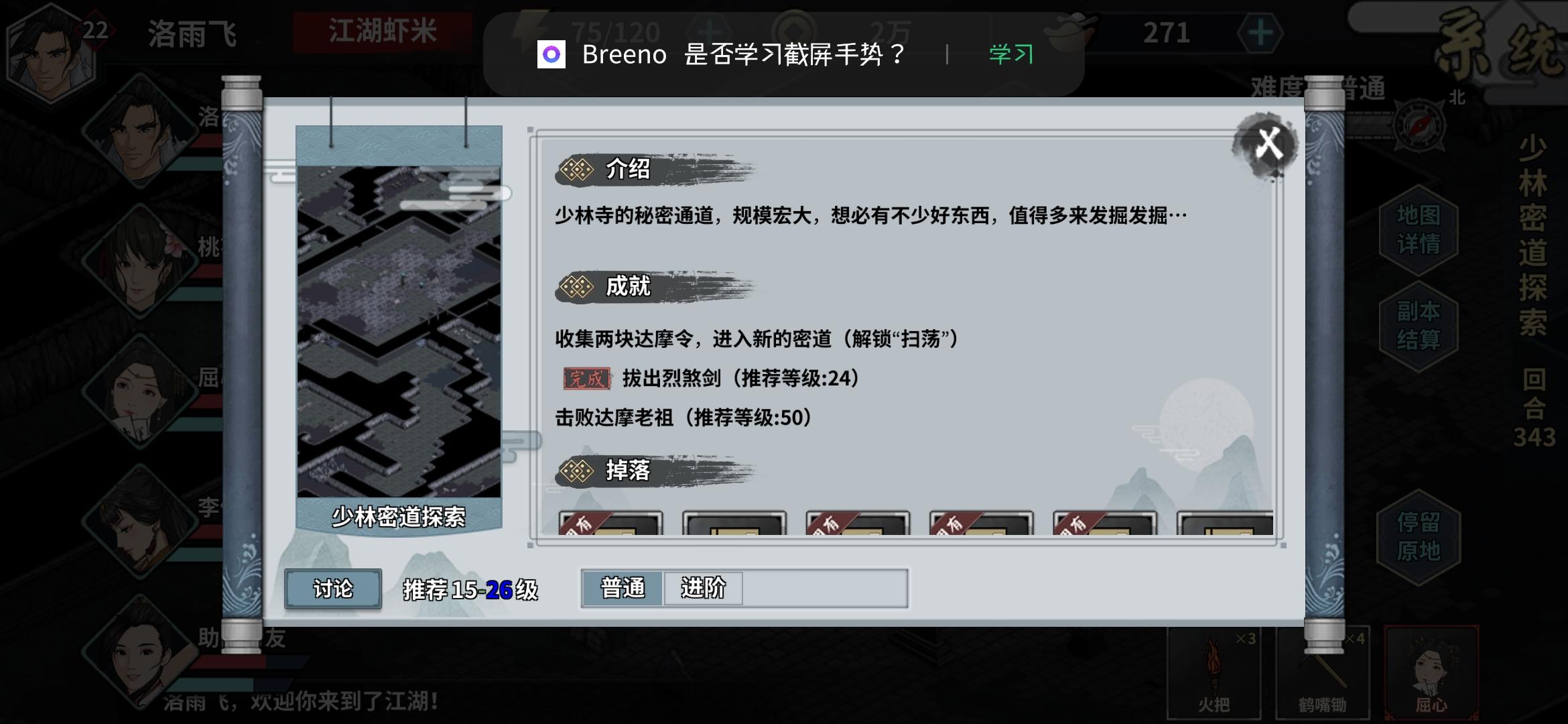Tap the 屈心 character portrait slot
The width and height of the screenshot is (1568, 724).
(x=1431, y=673)
